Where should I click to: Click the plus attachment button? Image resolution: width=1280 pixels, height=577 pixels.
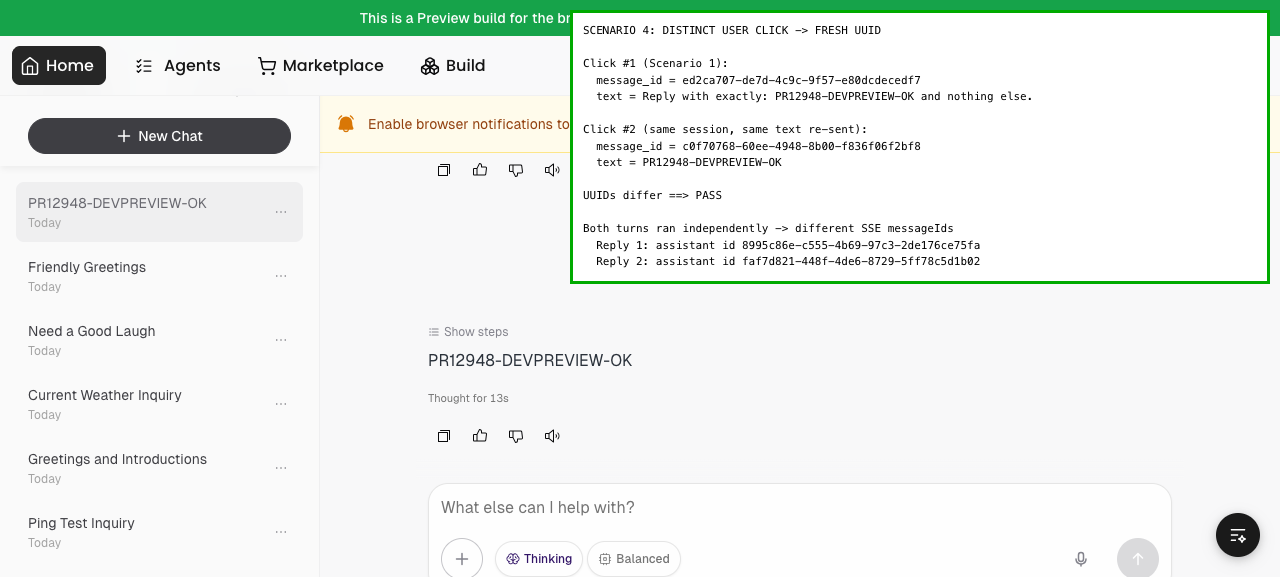pyautogui.click(x=462, y=559)
